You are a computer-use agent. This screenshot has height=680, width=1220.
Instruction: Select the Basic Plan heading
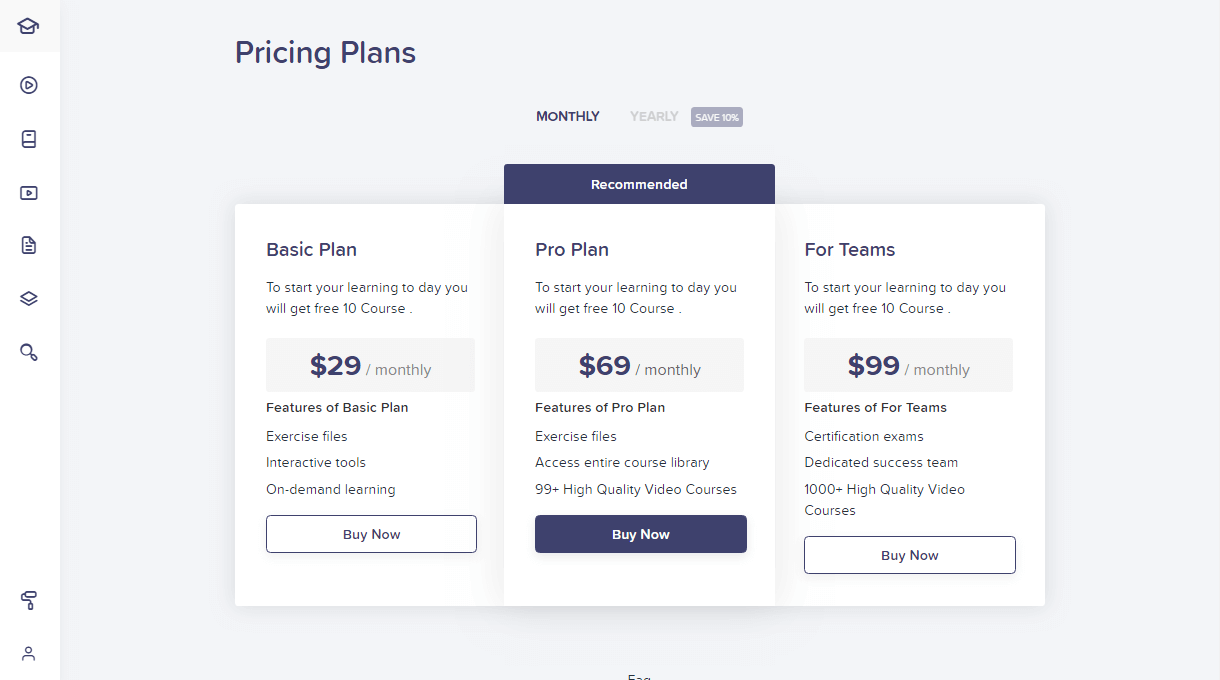(x=311, y=250)
